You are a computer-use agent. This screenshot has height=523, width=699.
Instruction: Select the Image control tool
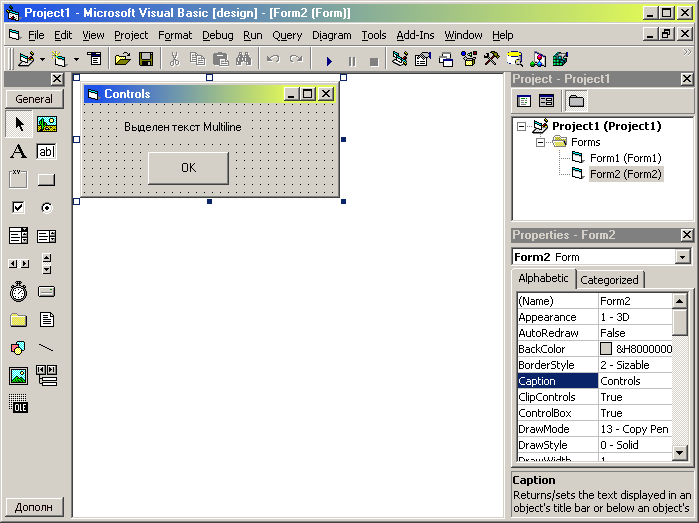[x=18, y=375]
